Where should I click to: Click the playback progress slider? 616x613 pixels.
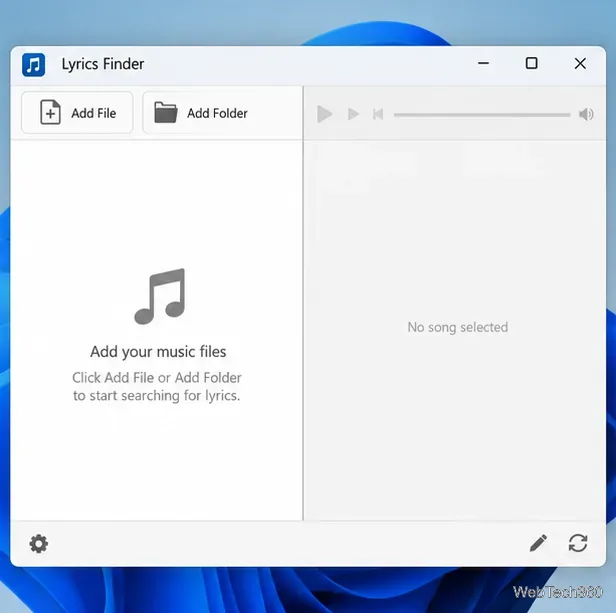coord(482,115)
